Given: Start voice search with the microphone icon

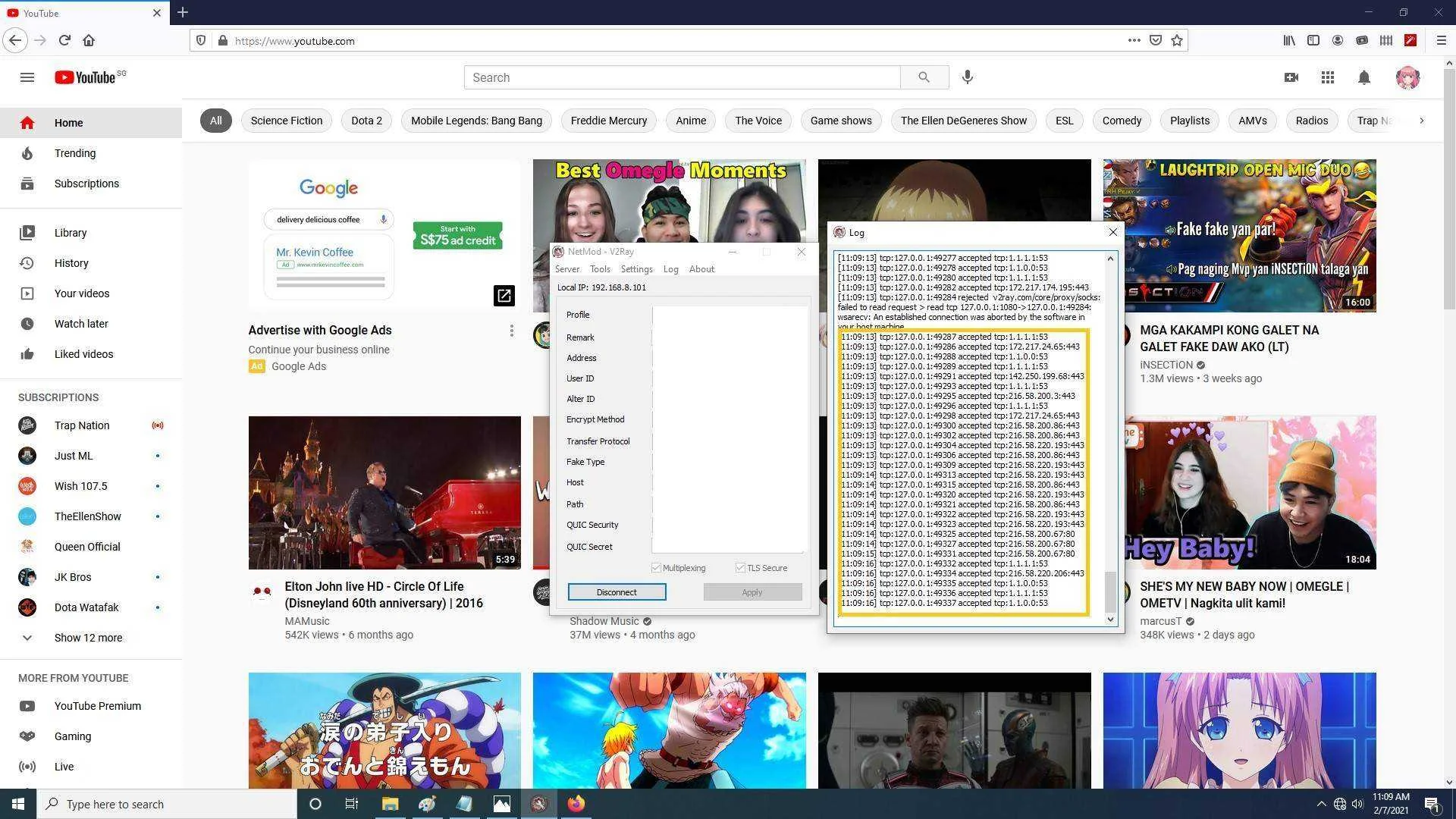Looking at the screenshot, I should click(968, 77).
